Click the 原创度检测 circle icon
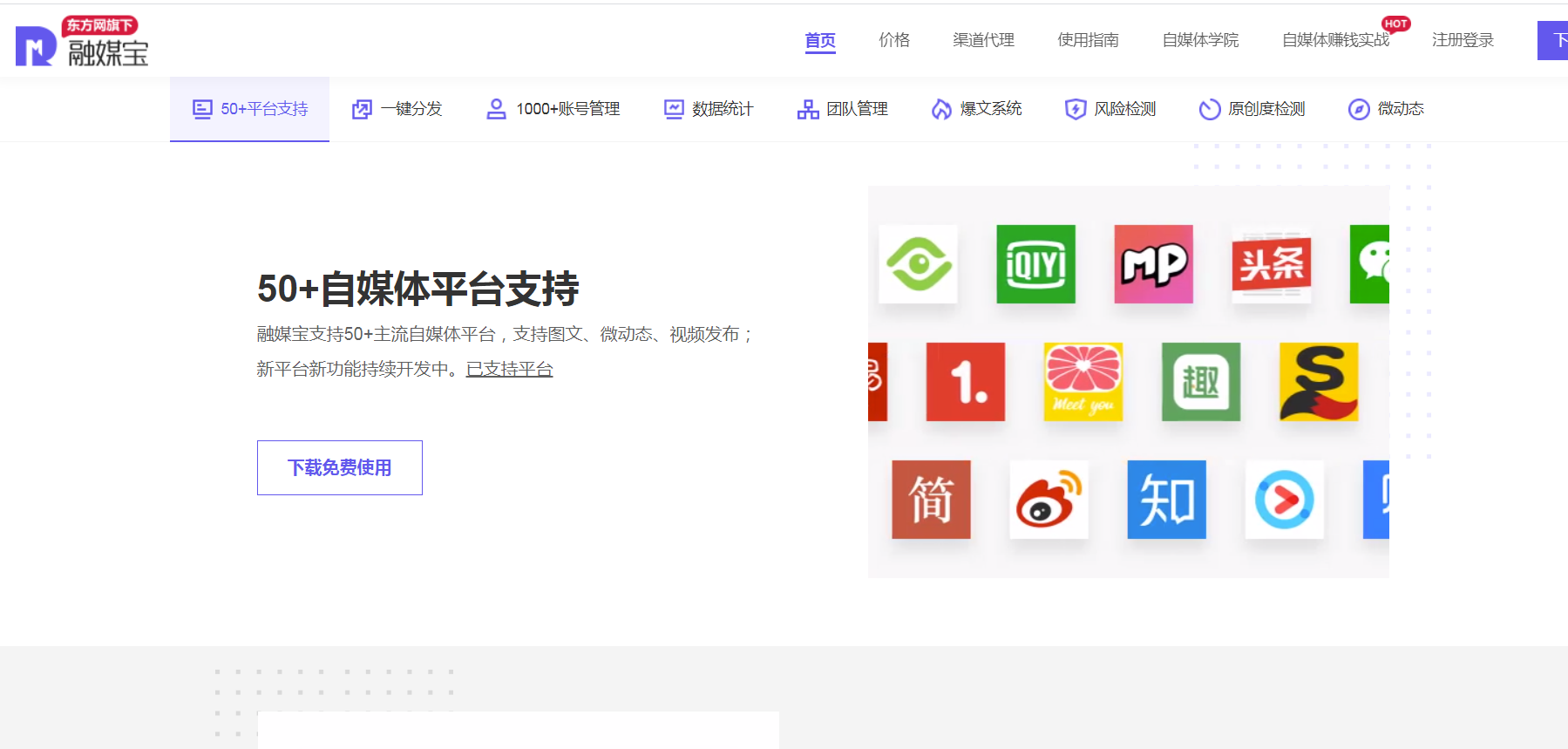Screen dimensions: 1568x749 [1210, 109]
